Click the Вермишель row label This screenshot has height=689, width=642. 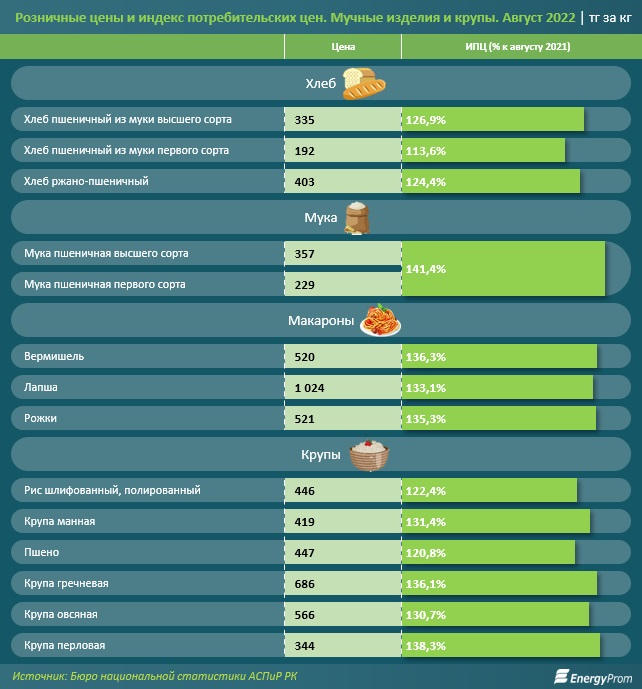click(x=54, y=356)
